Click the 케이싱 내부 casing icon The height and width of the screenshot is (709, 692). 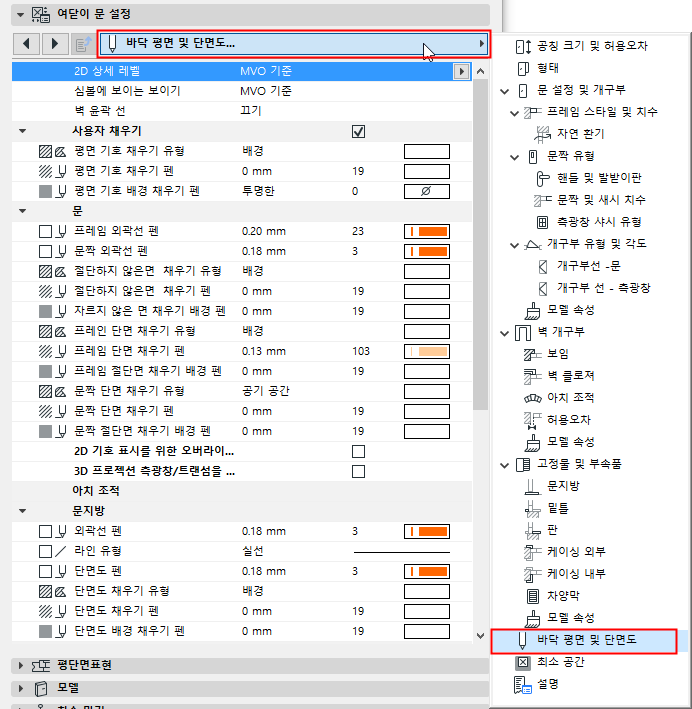532,574
